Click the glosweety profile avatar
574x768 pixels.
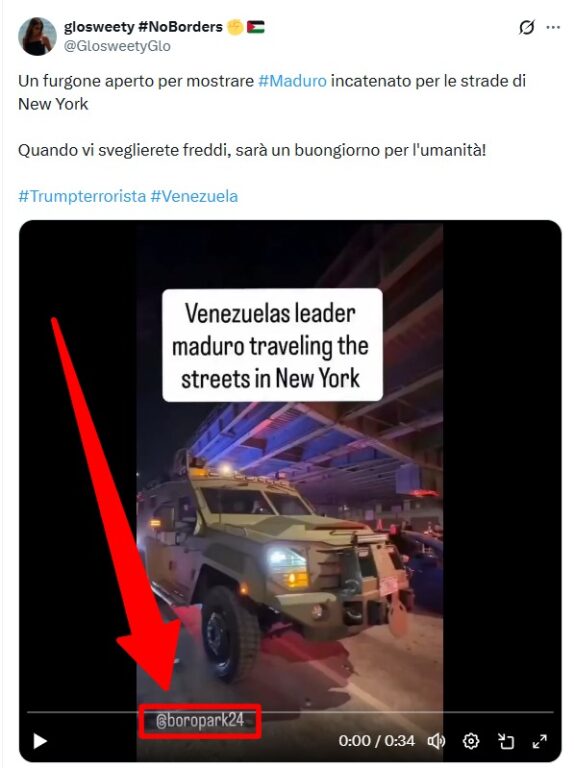[x=37, y=36]
